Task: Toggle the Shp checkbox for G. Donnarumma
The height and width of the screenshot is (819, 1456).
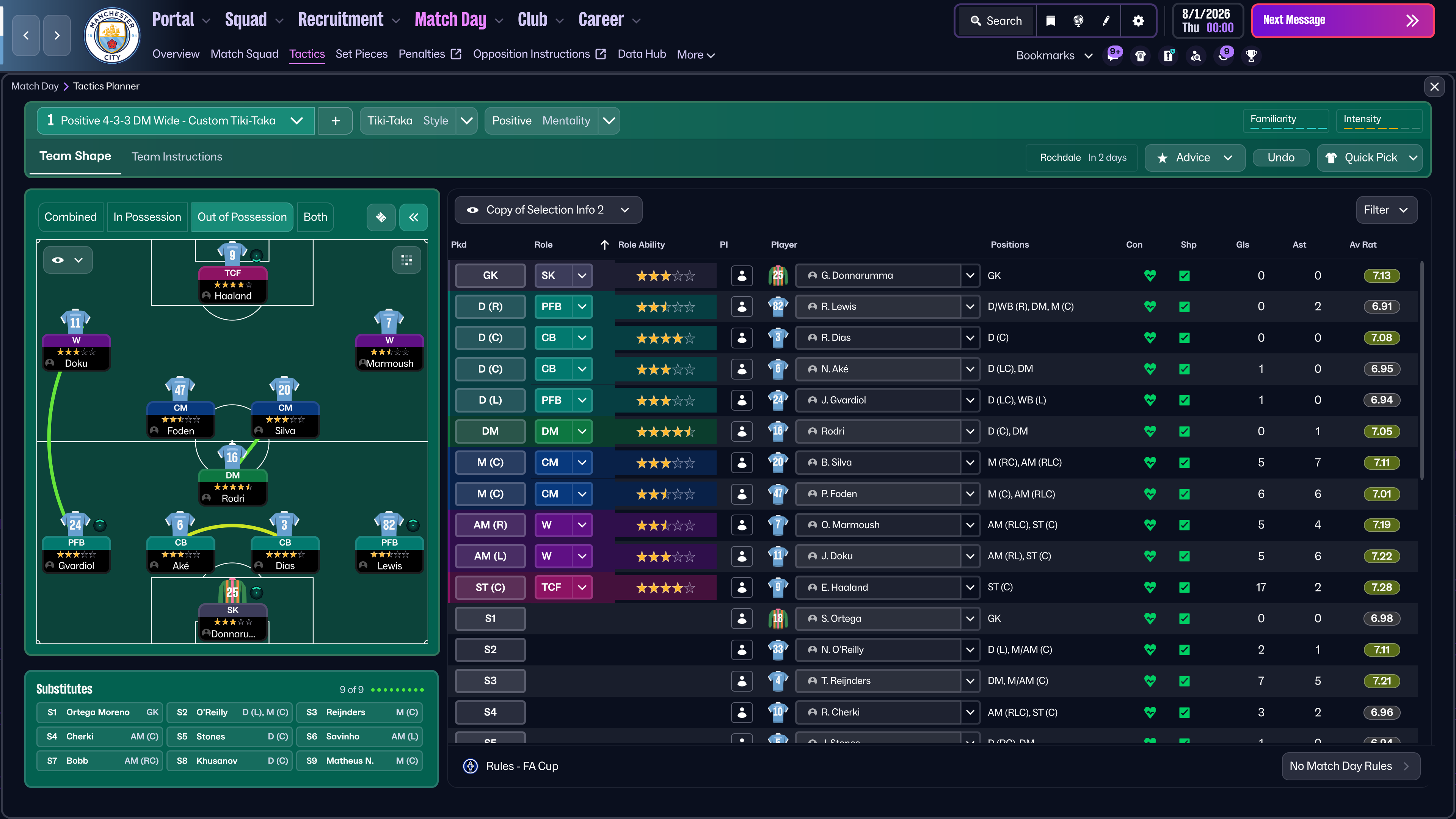Action: pos(1184,276)
